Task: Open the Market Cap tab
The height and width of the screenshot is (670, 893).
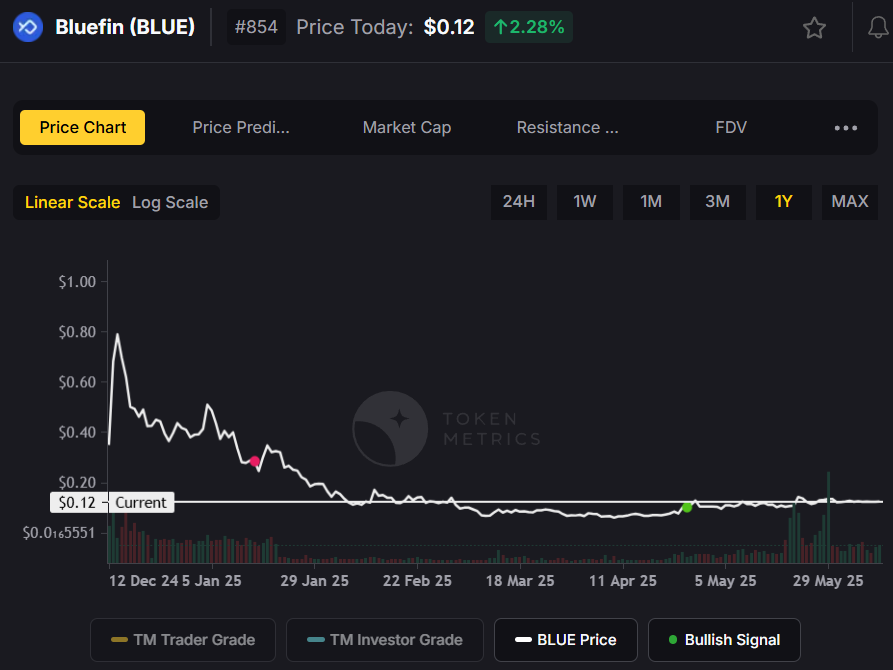Action: click(407, 127)
